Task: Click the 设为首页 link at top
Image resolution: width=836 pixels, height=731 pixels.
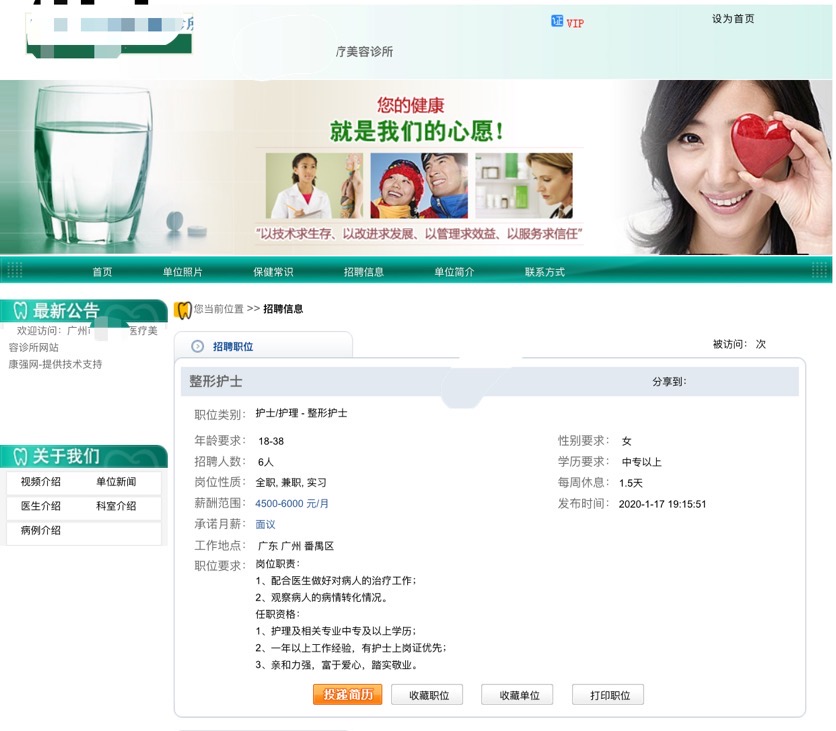Action: 733,19
